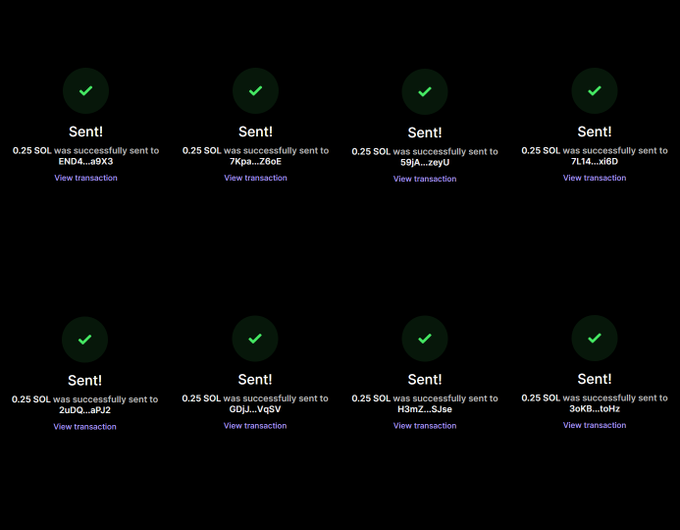Click the 0.25 SOL amount above 2uDQ...aPJ2
The width and height of the screenshot is (680, 530).
pyautogui.click(x=31, y=399)
